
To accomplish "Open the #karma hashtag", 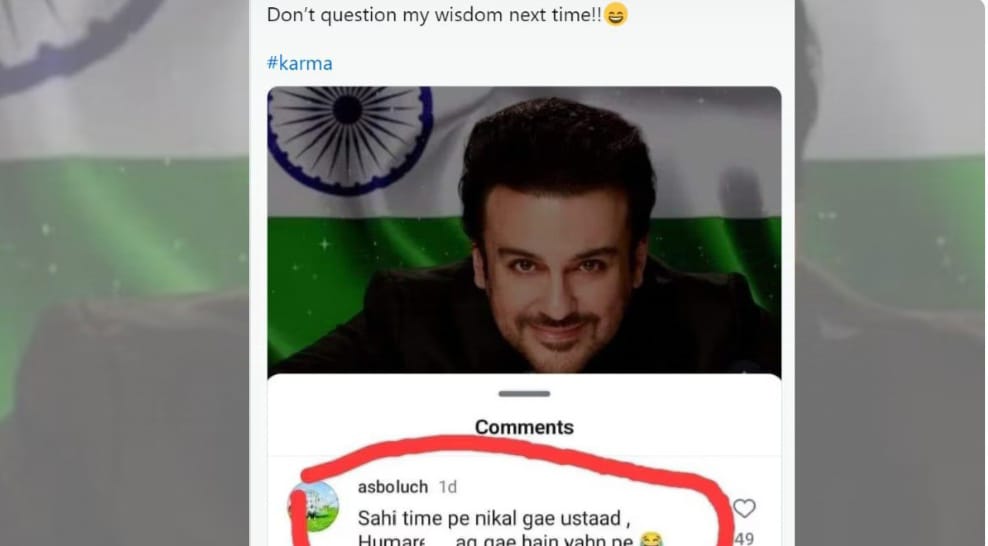I will (299, 63).
